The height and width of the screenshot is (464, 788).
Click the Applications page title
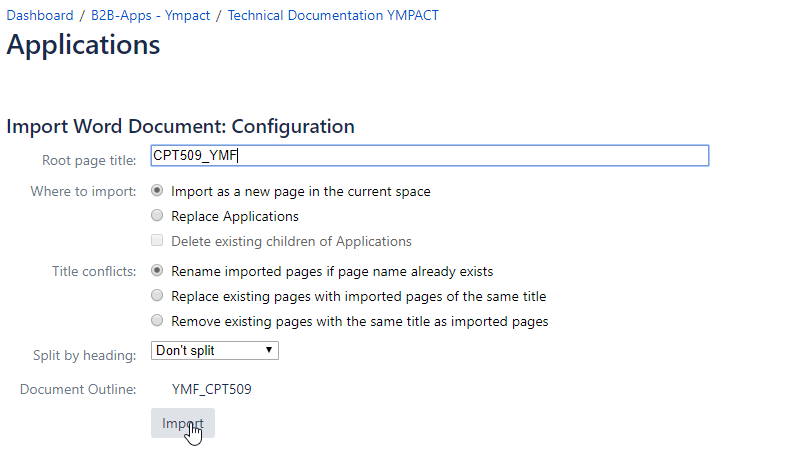pos(83,45)
